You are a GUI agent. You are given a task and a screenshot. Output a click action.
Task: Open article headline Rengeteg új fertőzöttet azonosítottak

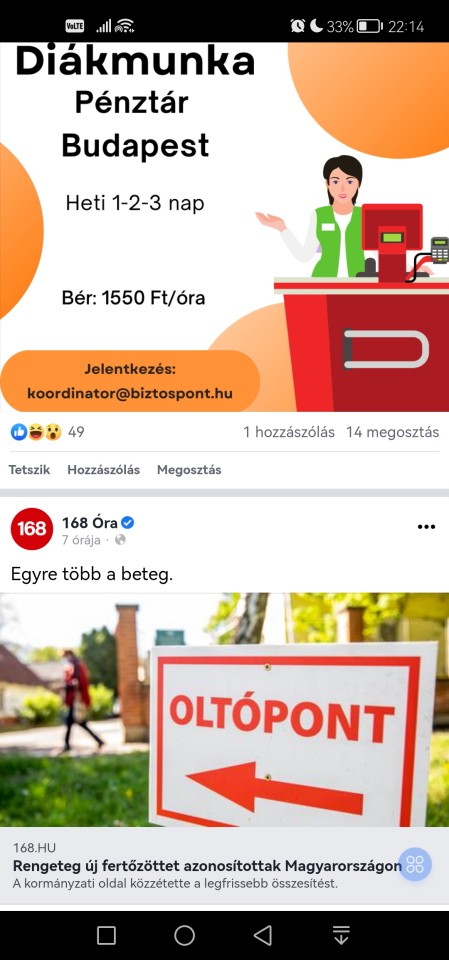click(x=208, y=866)
